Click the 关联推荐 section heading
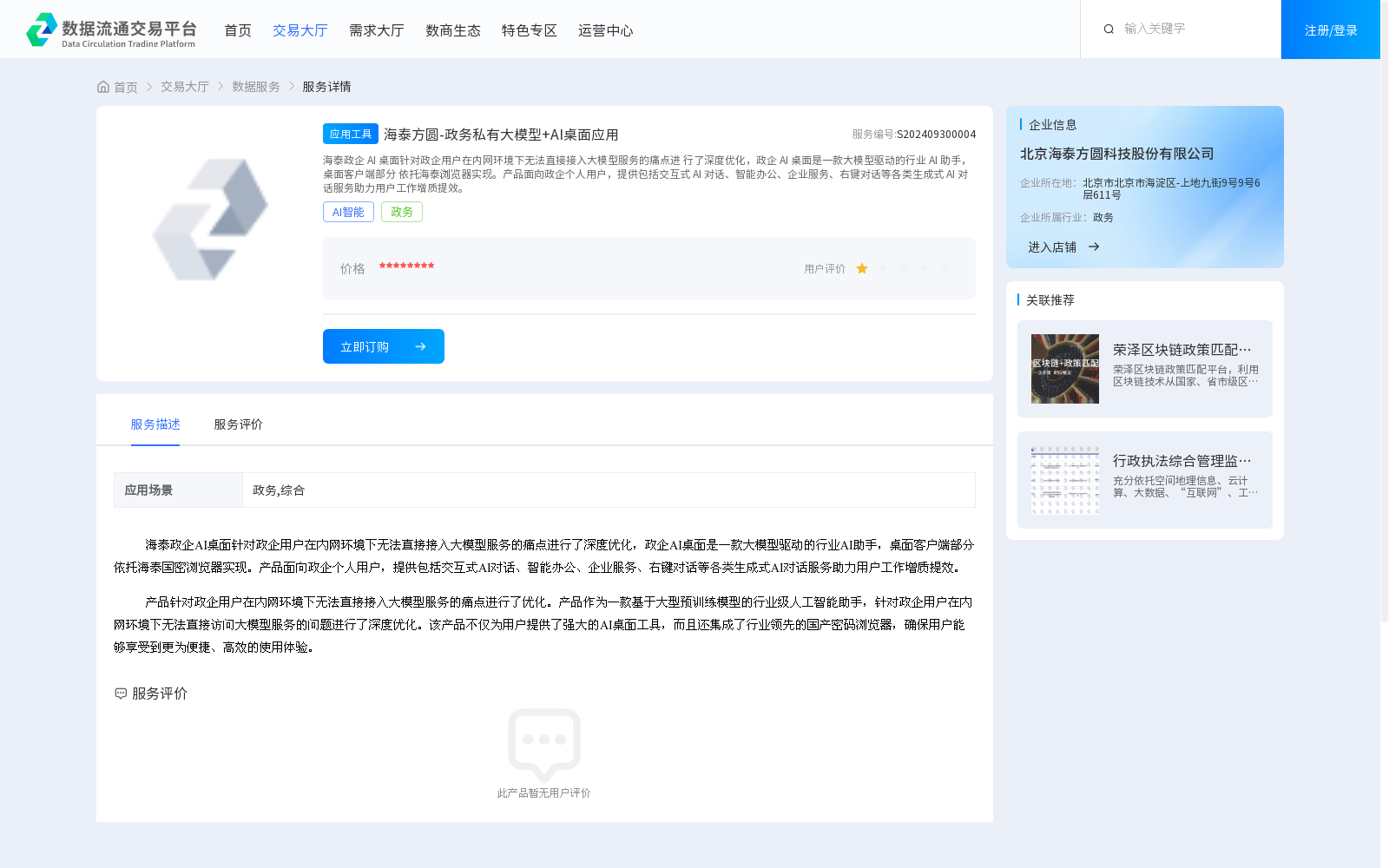 tap(1050, 300)
